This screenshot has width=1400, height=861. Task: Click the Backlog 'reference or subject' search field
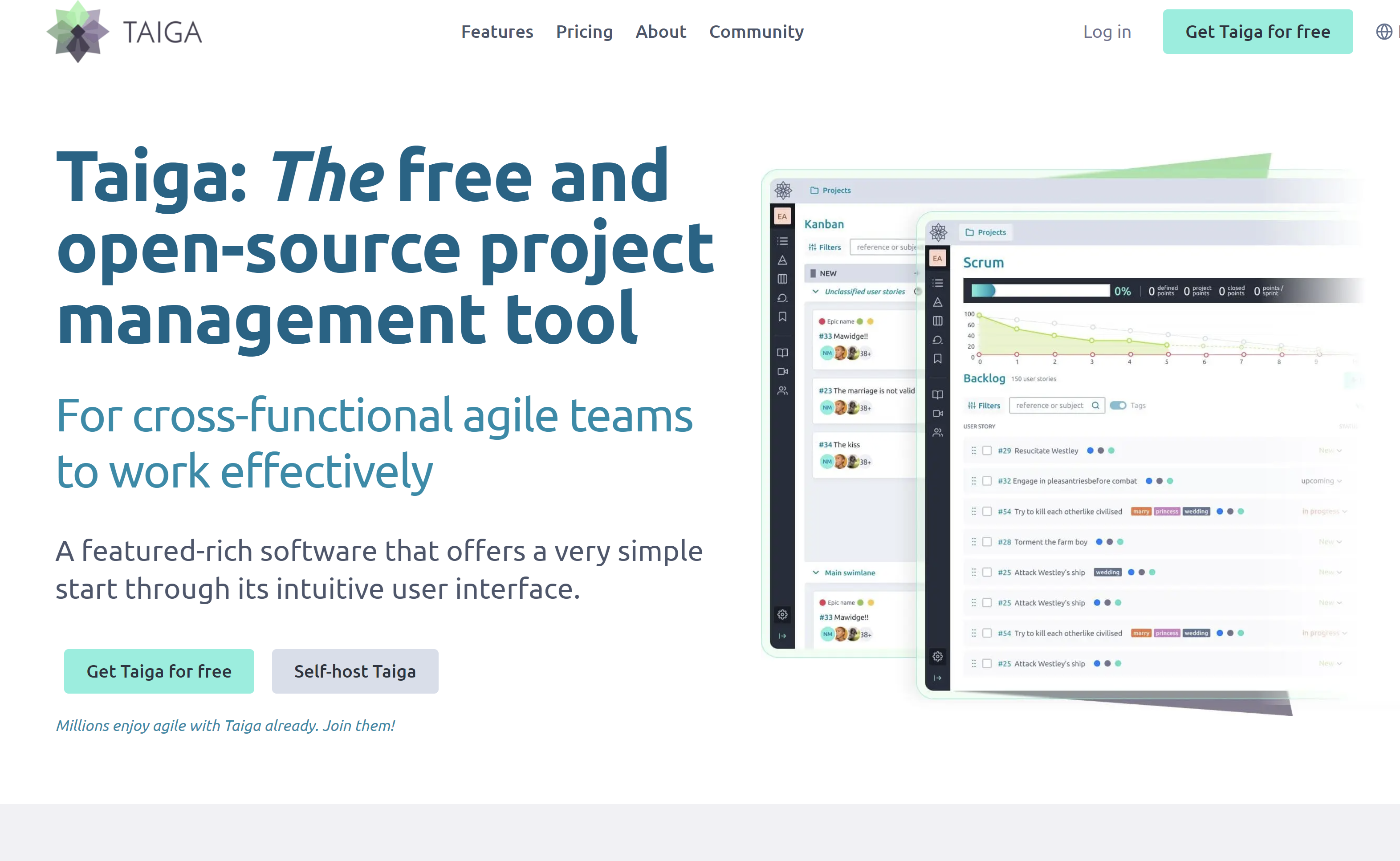point(1057,406)
